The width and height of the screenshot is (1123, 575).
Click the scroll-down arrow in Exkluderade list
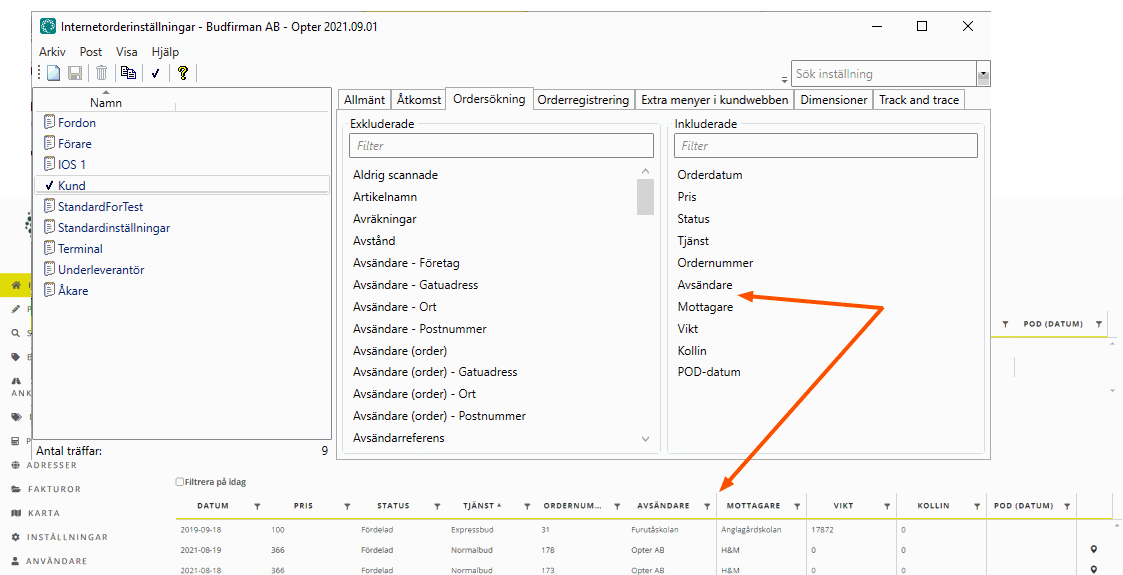(645, 439)
